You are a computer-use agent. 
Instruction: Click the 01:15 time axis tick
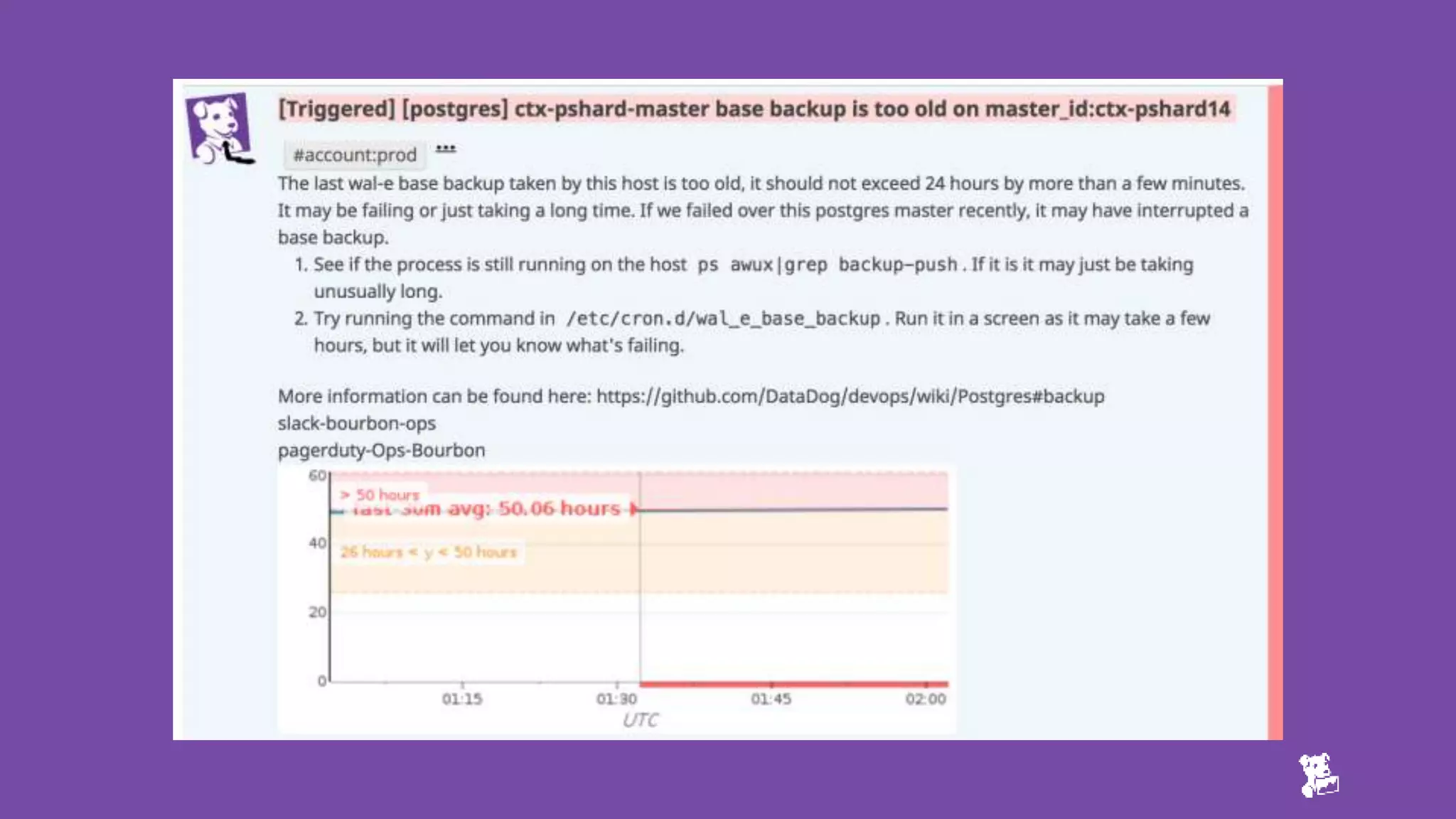point(462,699)
